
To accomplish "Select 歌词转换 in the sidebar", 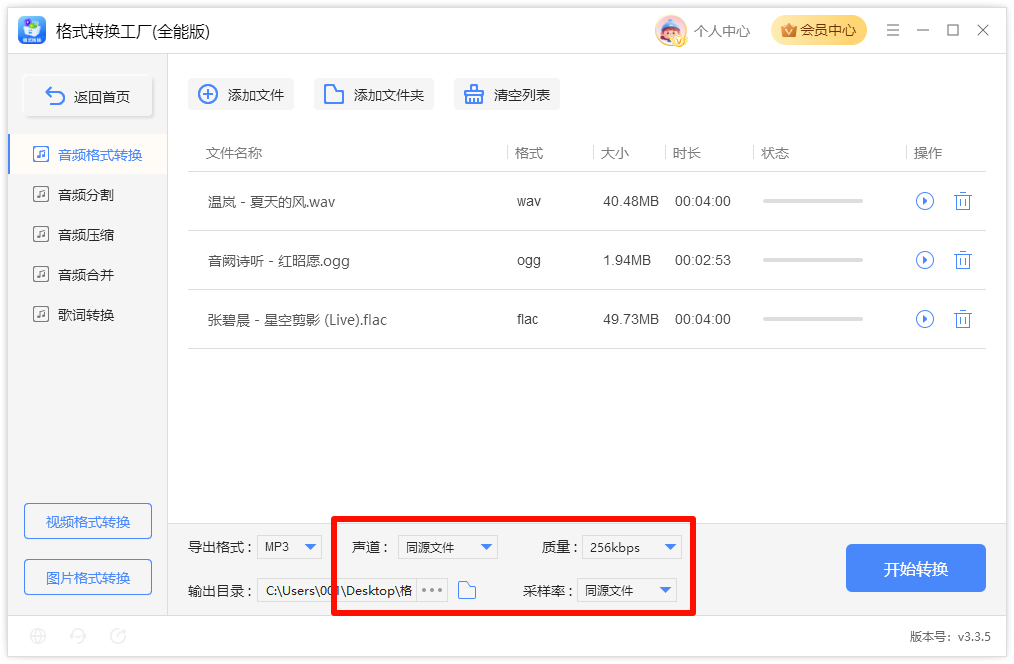I will 88,315.
